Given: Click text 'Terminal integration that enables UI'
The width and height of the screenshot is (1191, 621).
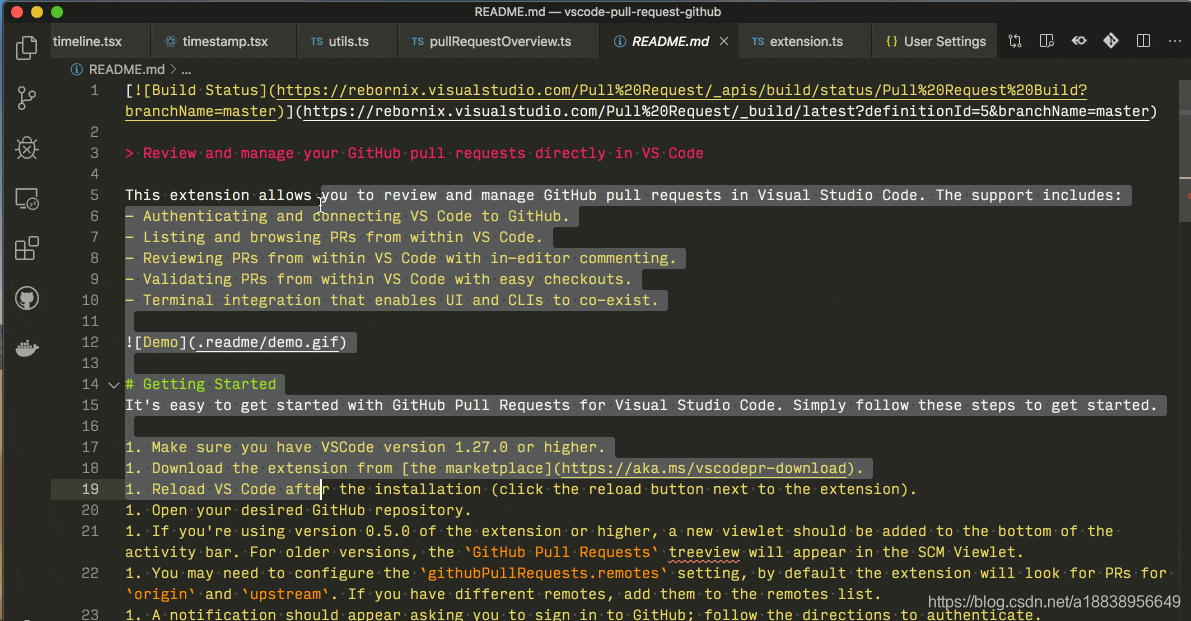Looking at the screenshot, I should [x=303, y=301].
